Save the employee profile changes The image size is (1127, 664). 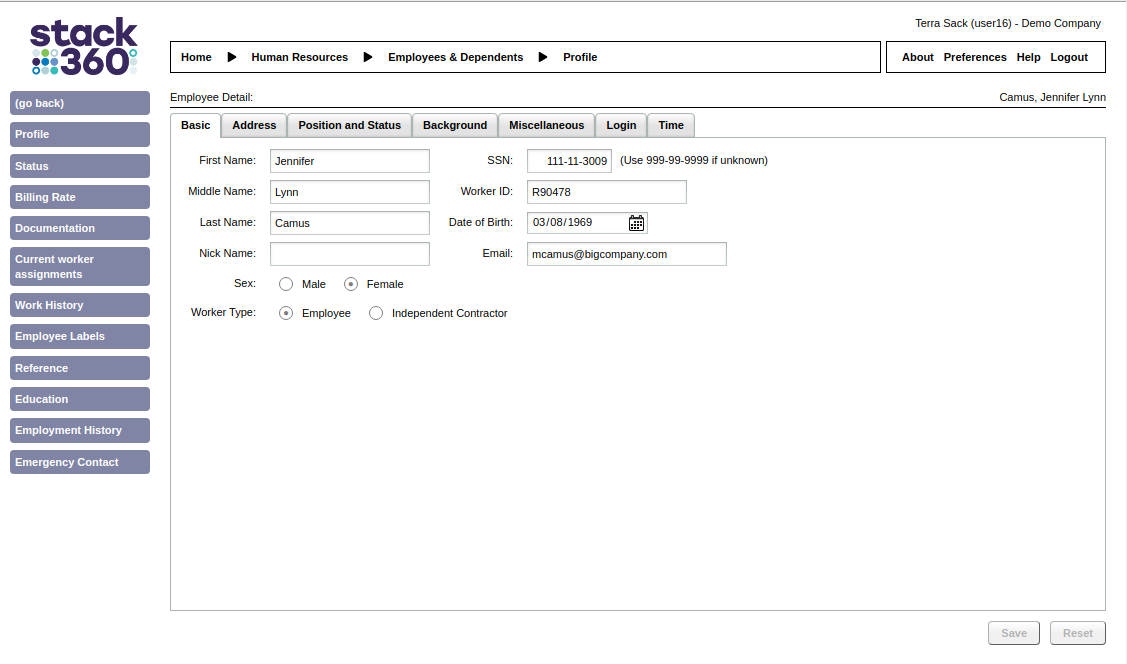(1013, 633)
